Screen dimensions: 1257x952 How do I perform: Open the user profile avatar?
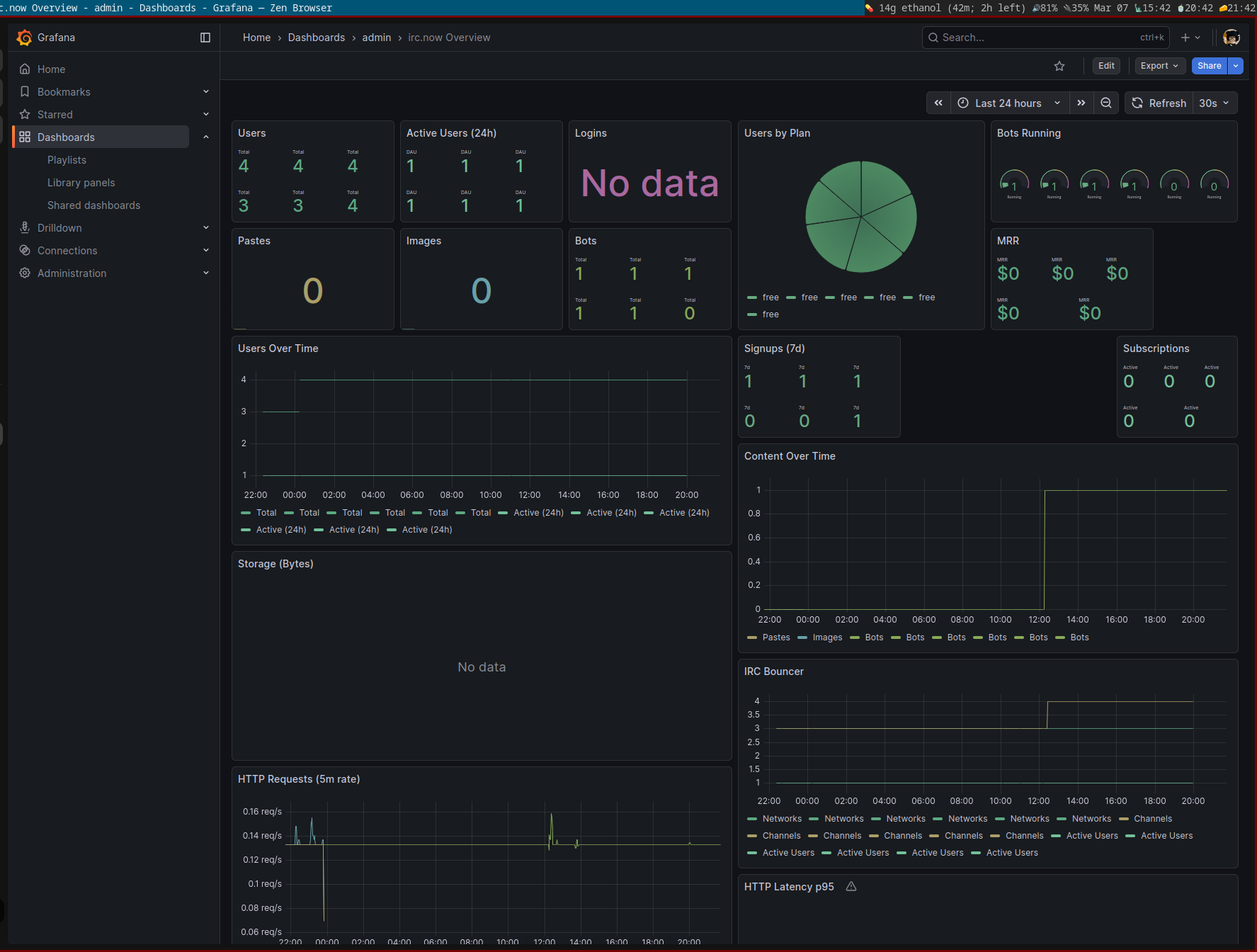point(1232,38)
